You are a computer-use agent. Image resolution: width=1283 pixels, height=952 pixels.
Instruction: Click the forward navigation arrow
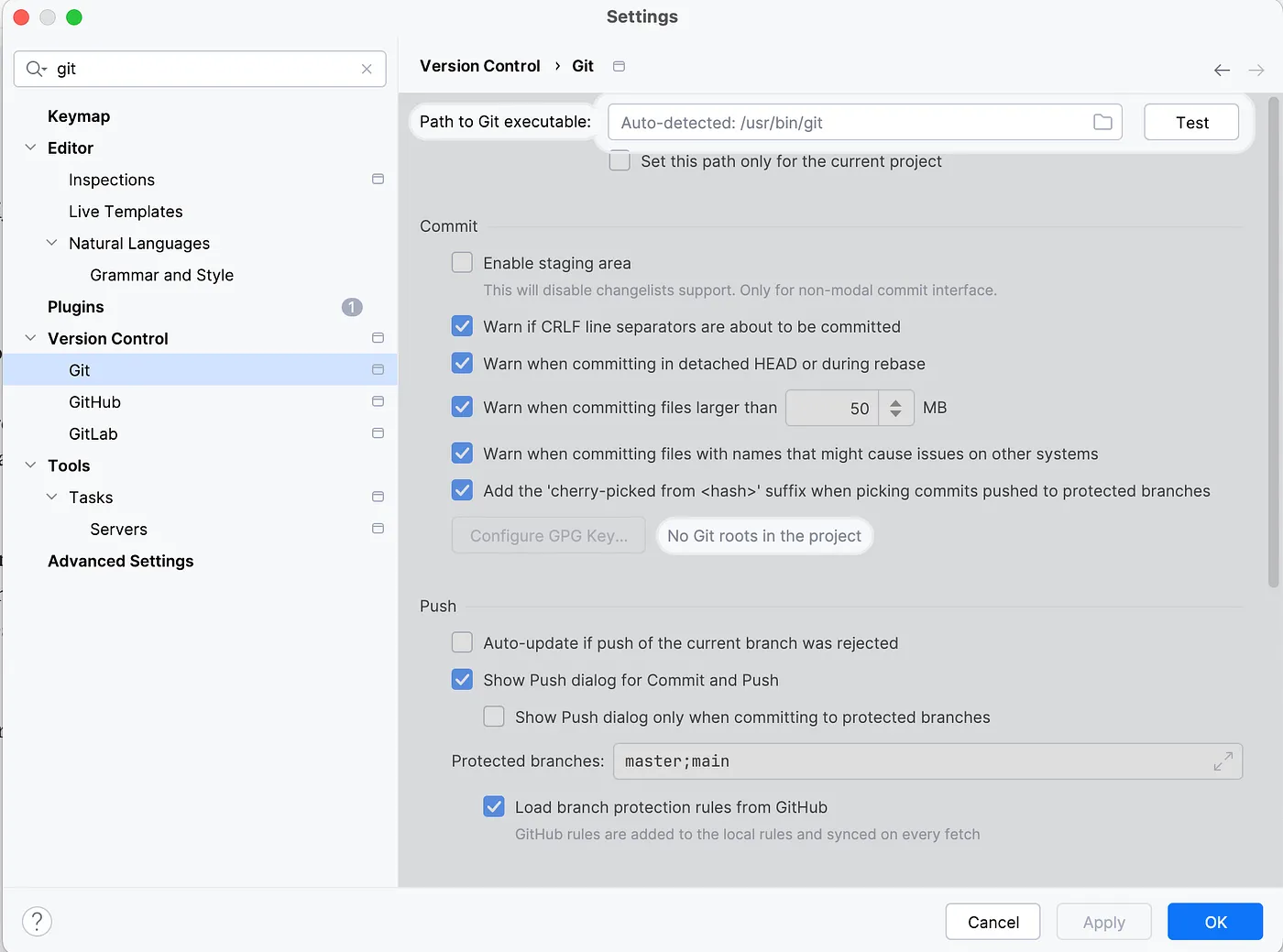tap(1256, 70)
